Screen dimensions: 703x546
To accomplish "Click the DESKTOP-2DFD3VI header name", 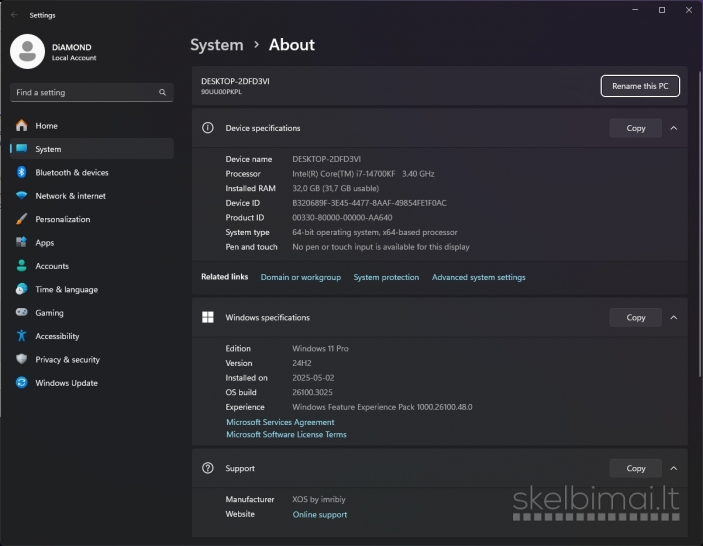I will click(x=235, y=81).
